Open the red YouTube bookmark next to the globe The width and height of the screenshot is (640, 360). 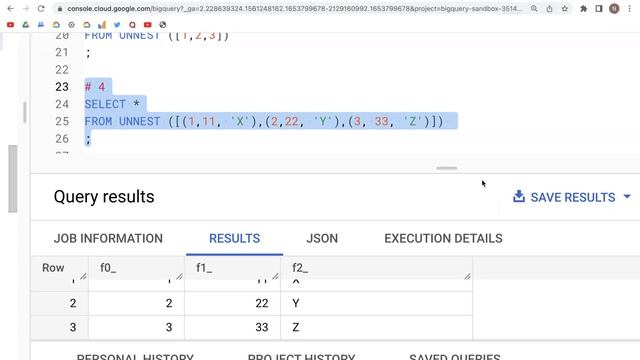pyautogui.click(x=148, y=25)
